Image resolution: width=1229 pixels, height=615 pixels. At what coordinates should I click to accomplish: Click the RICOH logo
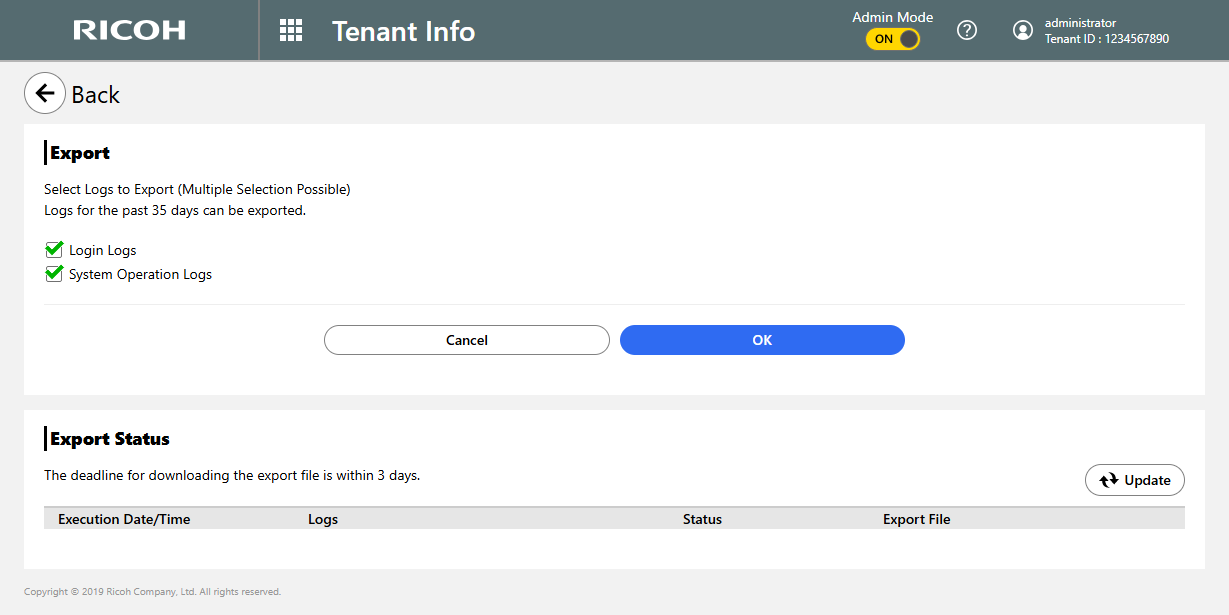click(129, 30)
